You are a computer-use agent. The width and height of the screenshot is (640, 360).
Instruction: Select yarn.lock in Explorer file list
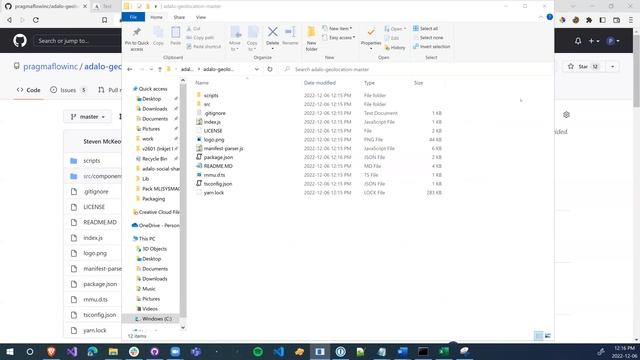click(x=214, y=193)
